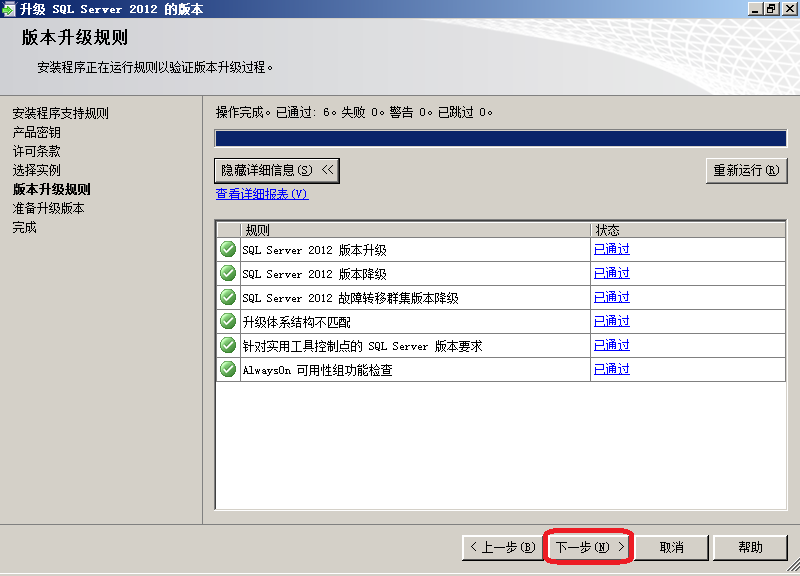Click rule text 针对实用工具控制点的 SQL Server 版本要求
Screen dimensions: 800x576
click(362, 346)
